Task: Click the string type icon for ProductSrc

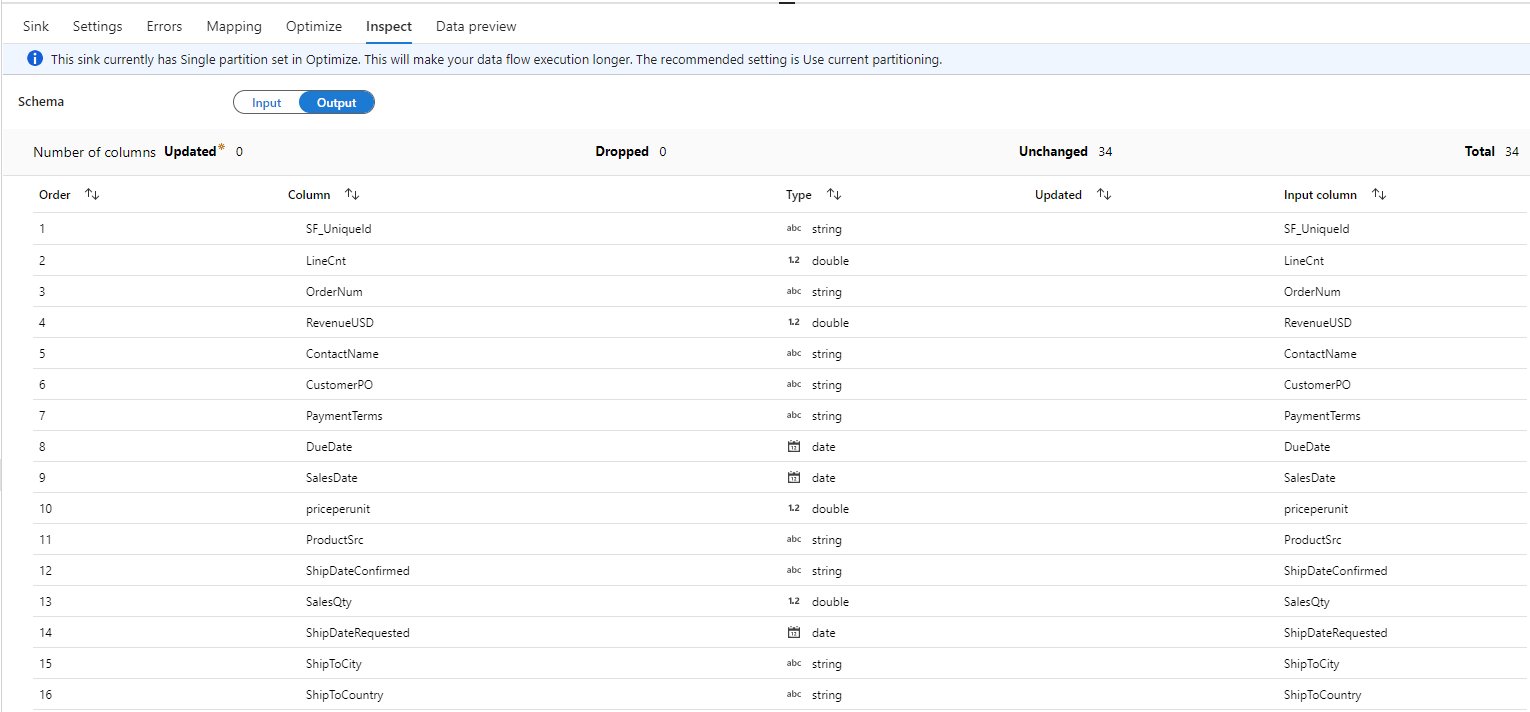Action: click(794, 540)
